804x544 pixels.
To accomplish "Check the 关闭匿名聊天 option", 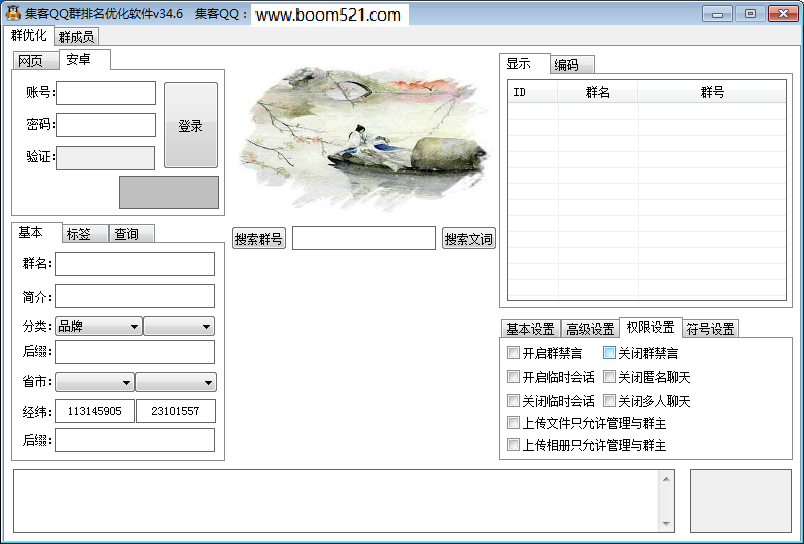I will tap(609, 377).
